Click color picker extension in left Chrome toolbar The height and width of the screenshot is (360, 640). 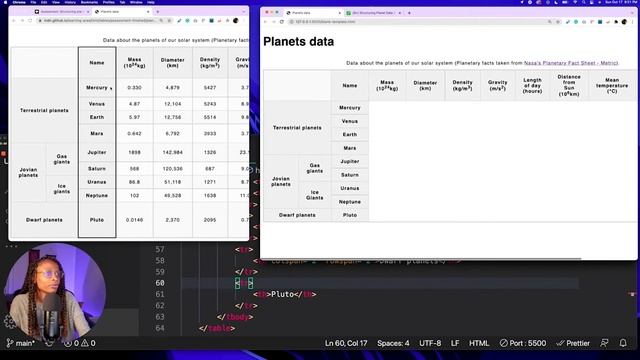pyautogui.click(x=179, y=20)
